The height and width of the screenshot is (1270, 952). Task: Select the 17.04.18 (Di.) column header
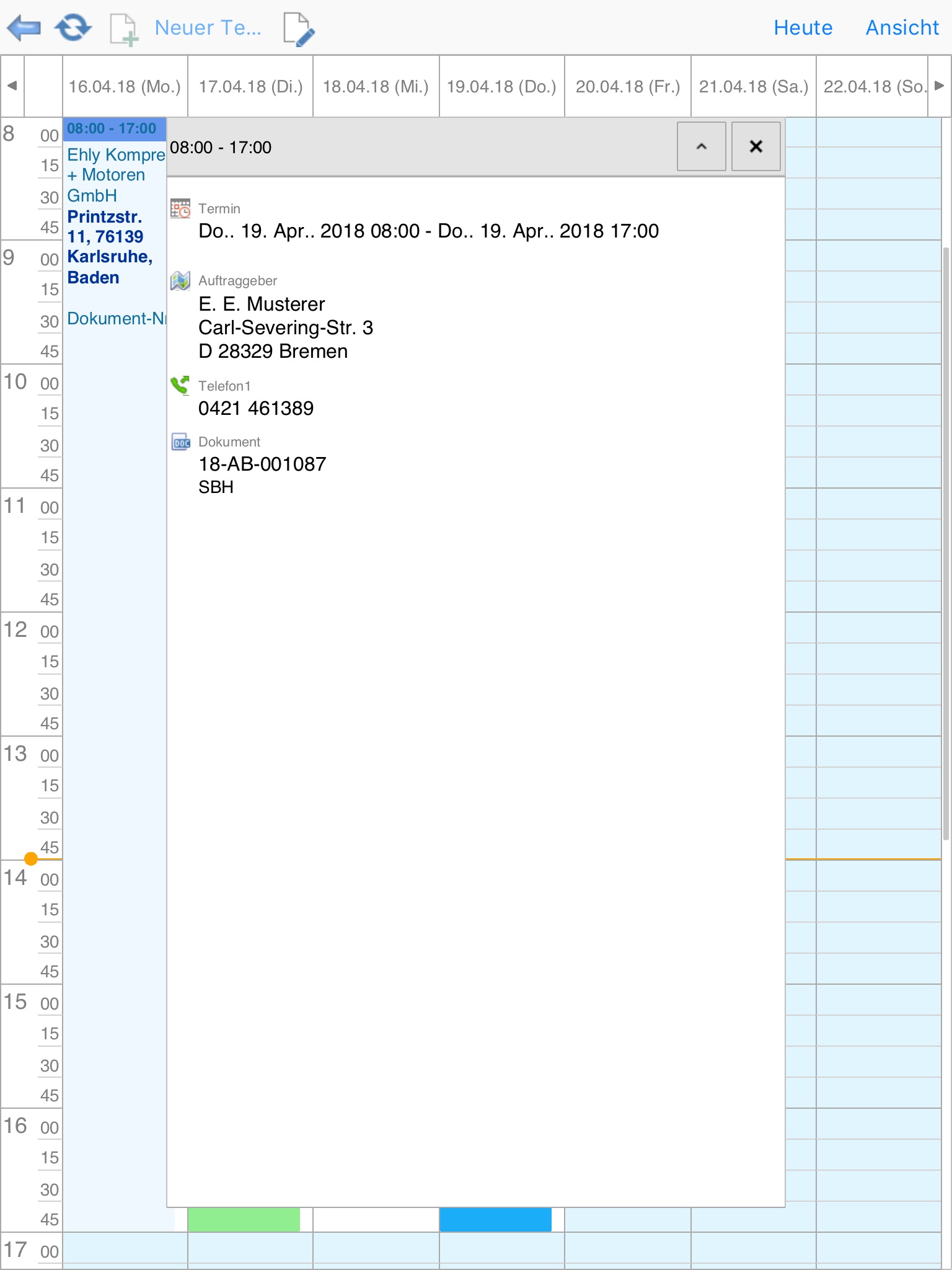coord(250,86)
